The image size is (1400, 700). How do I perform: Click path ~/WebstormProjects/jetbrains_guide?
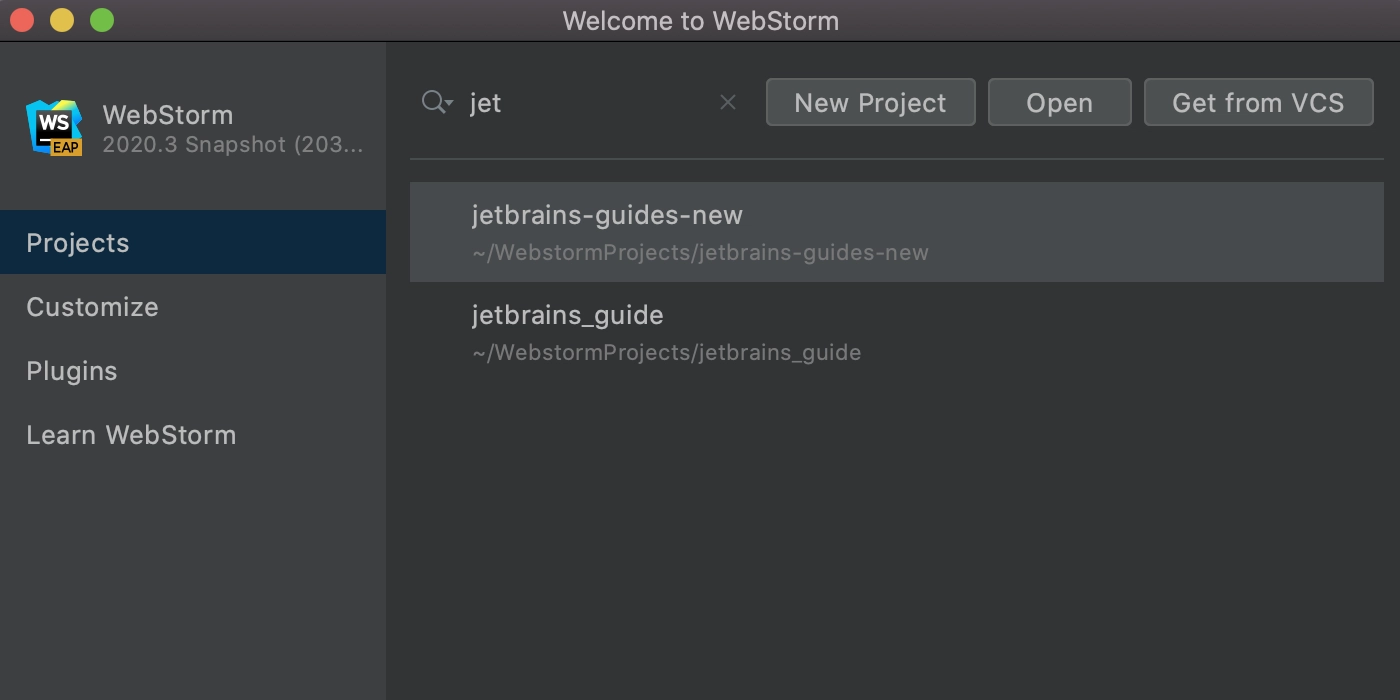(x=666, y=353)
